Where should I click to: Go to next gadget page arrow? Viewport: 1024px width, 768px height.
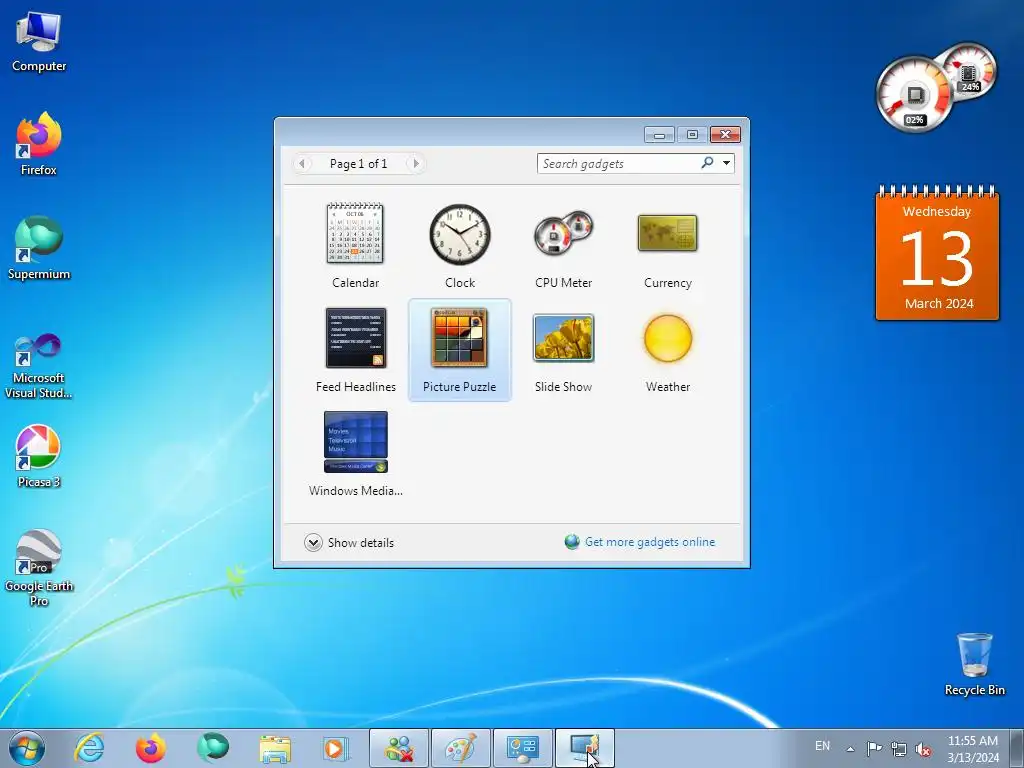(416, 163)
